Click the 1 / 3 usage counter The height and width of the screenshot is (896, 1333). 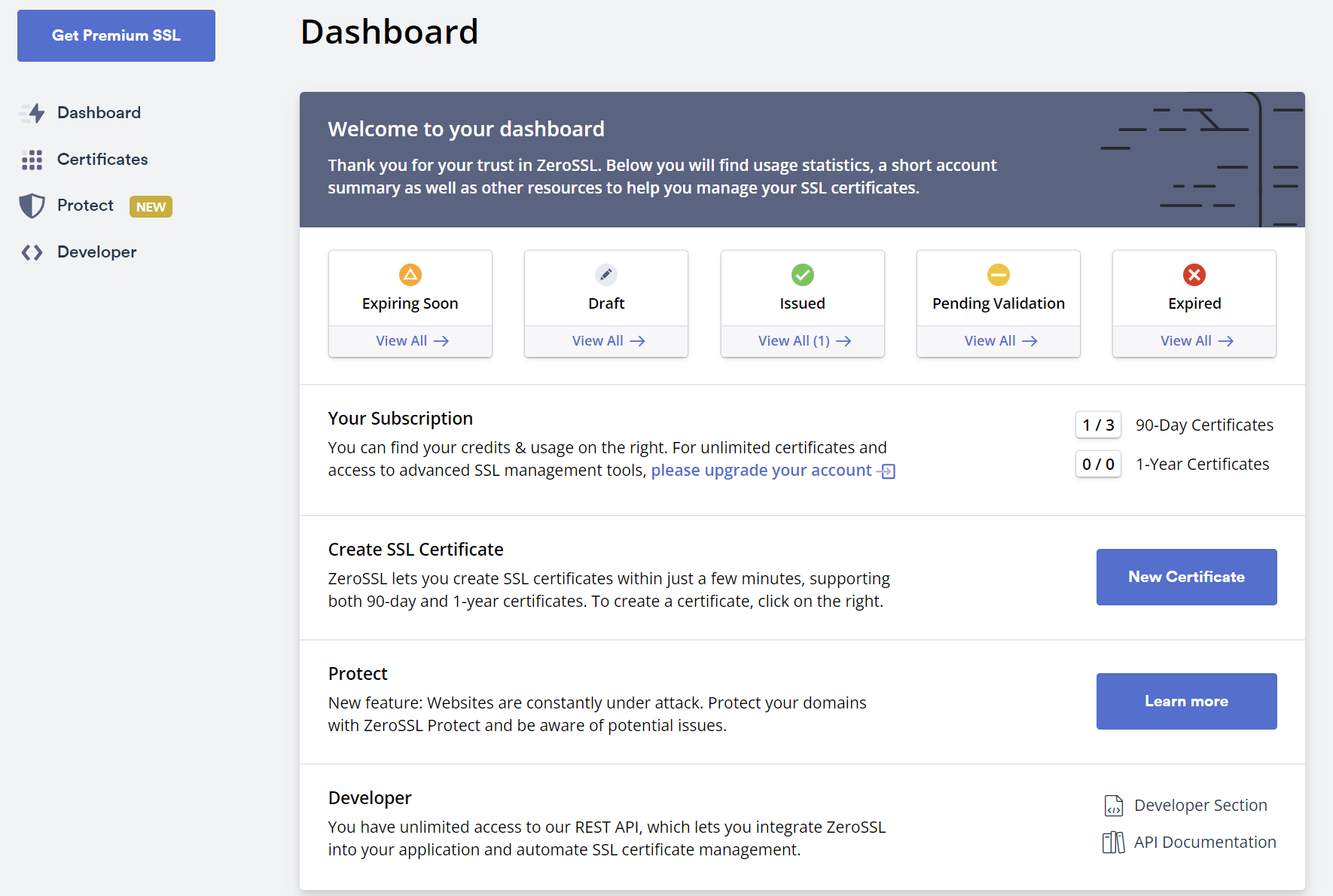click(1098, 425)
